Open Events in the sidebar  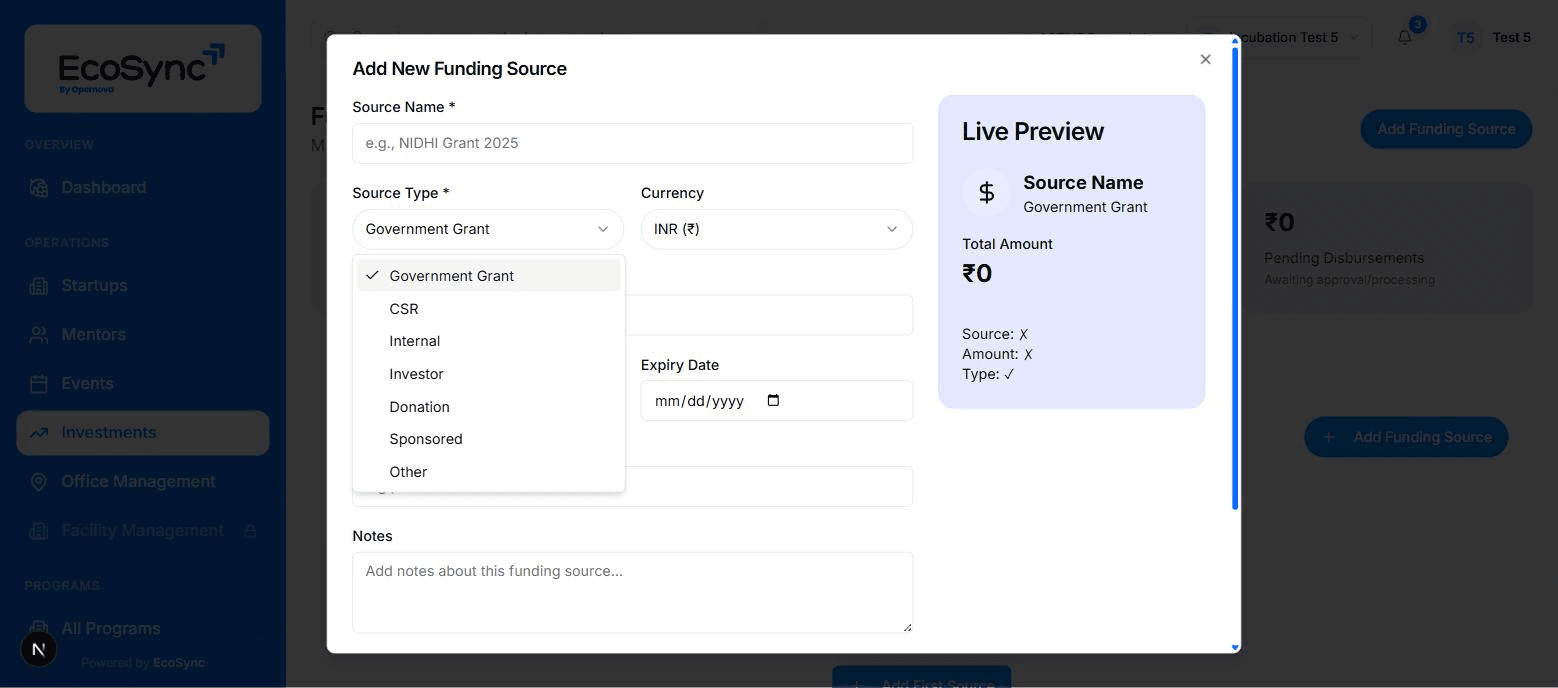coord(143,383)
